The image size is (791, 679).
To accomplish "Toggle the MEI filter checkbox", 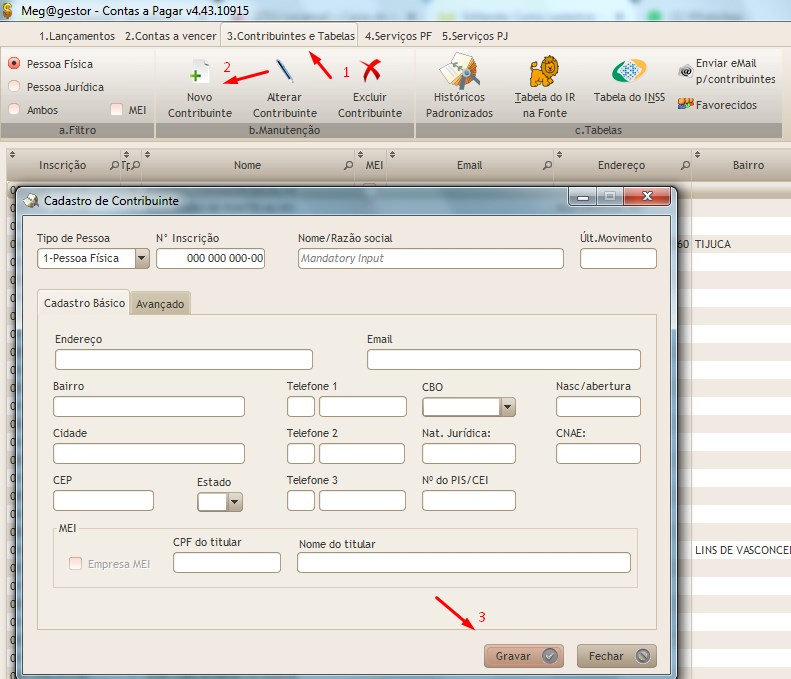I will [x=117, y=110].
